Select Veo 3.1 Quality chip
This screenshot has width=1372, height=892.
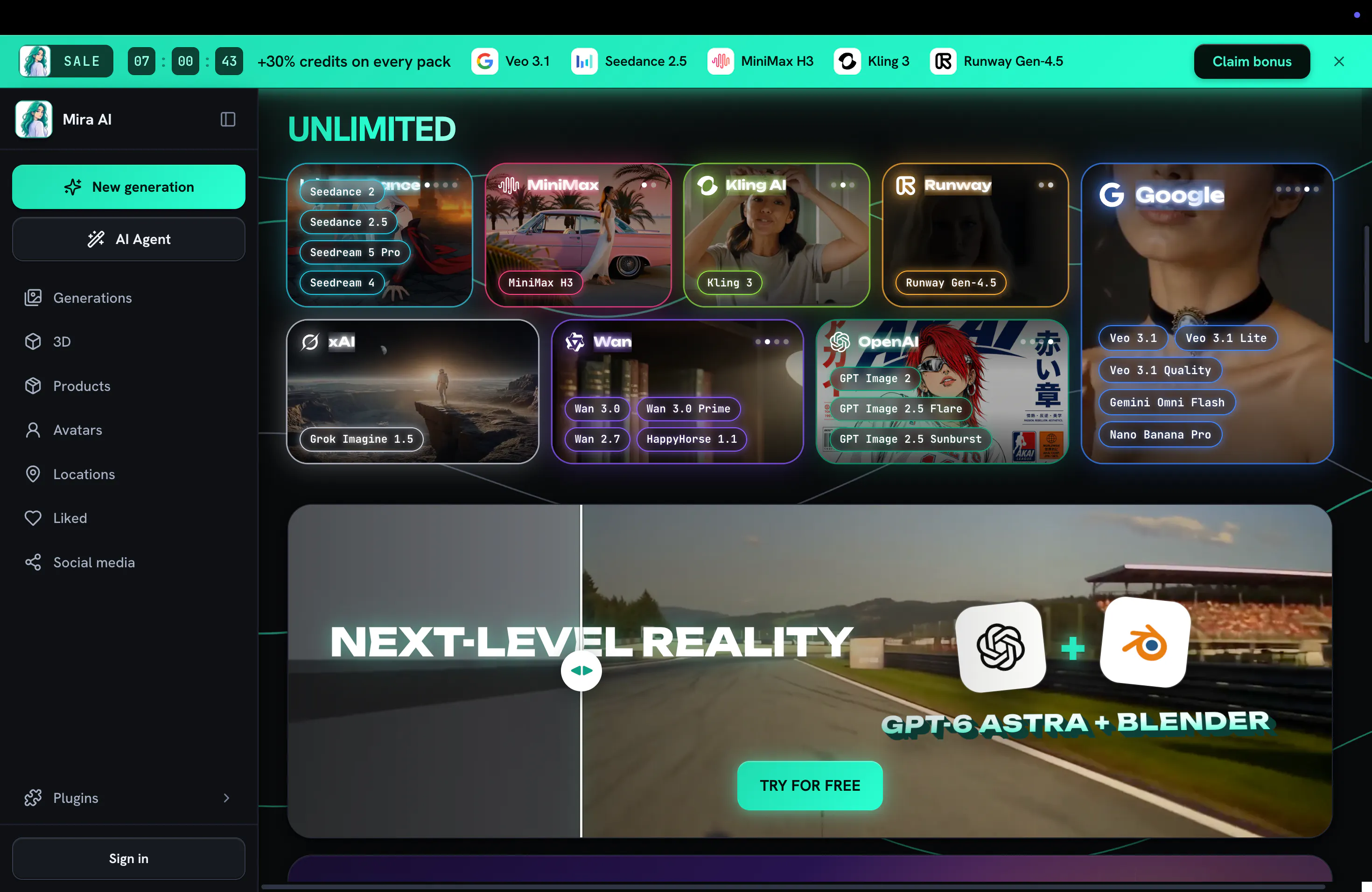click(1160, 370)
